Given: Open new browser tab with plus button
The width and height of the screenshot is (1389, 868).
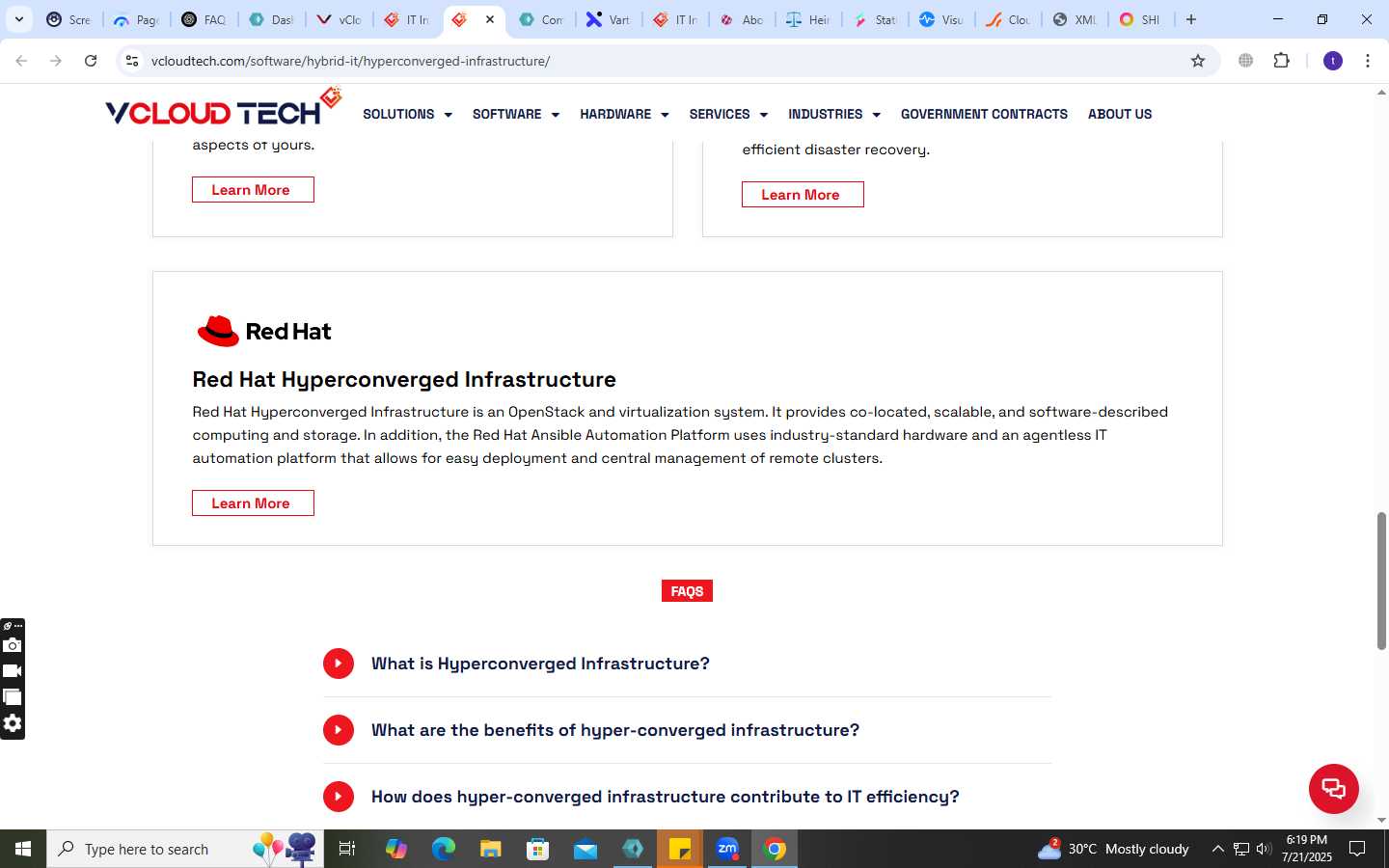Looking at the screenshot, I should (x=1191, y=19).
